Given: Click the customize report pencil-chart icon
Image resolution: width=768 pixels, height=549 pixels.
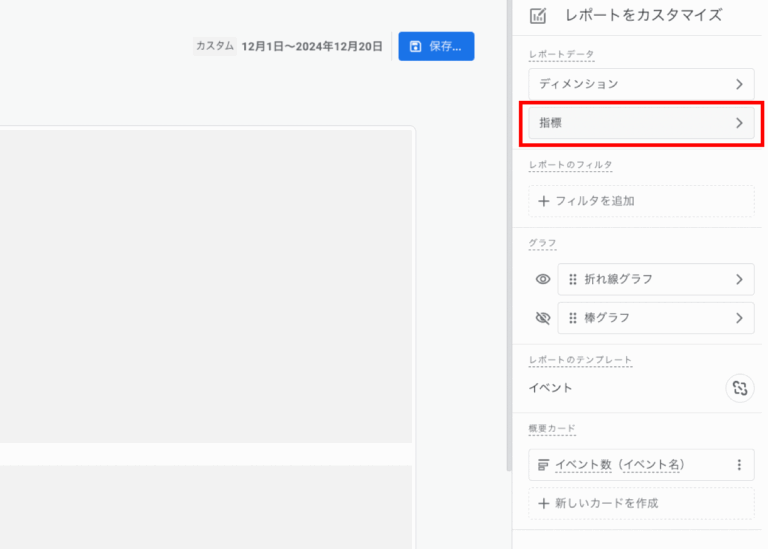Looking at the screenshot, I should (538, 16).
